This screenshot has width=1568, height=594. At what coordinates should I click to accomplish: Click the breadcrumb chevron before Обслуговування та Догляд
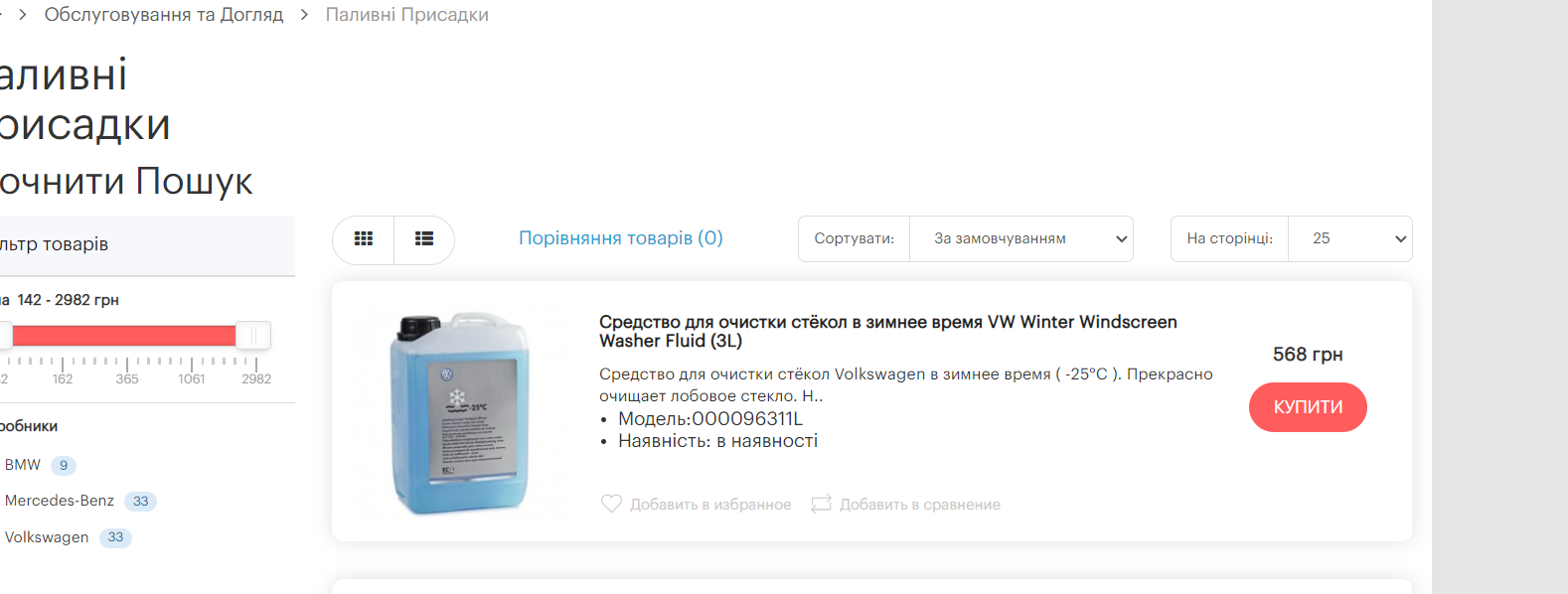(23, 15)
